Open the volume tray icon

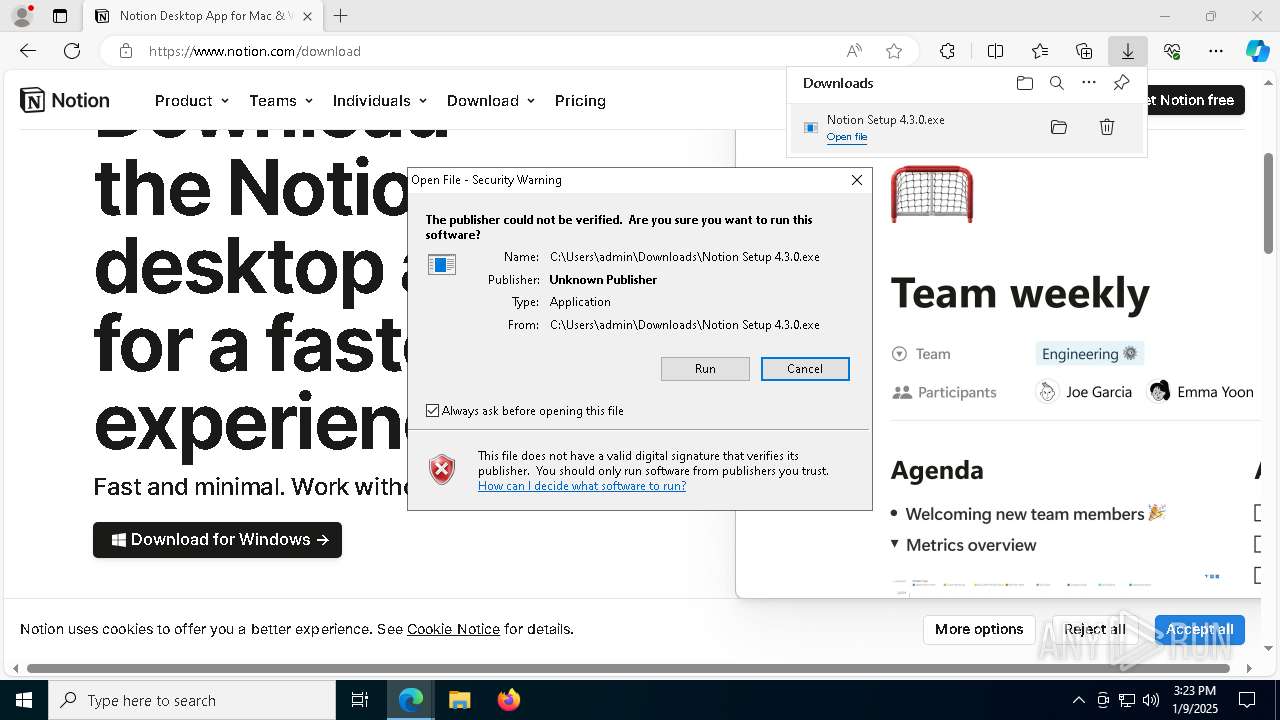(1151, 700)
